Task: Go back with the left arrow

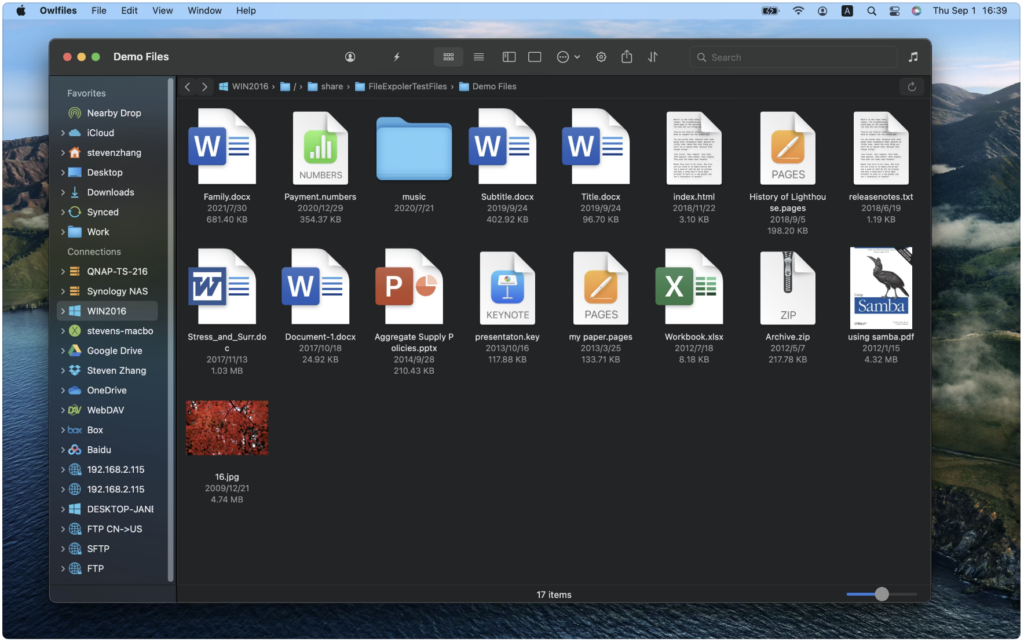Action: pos(187,86)
